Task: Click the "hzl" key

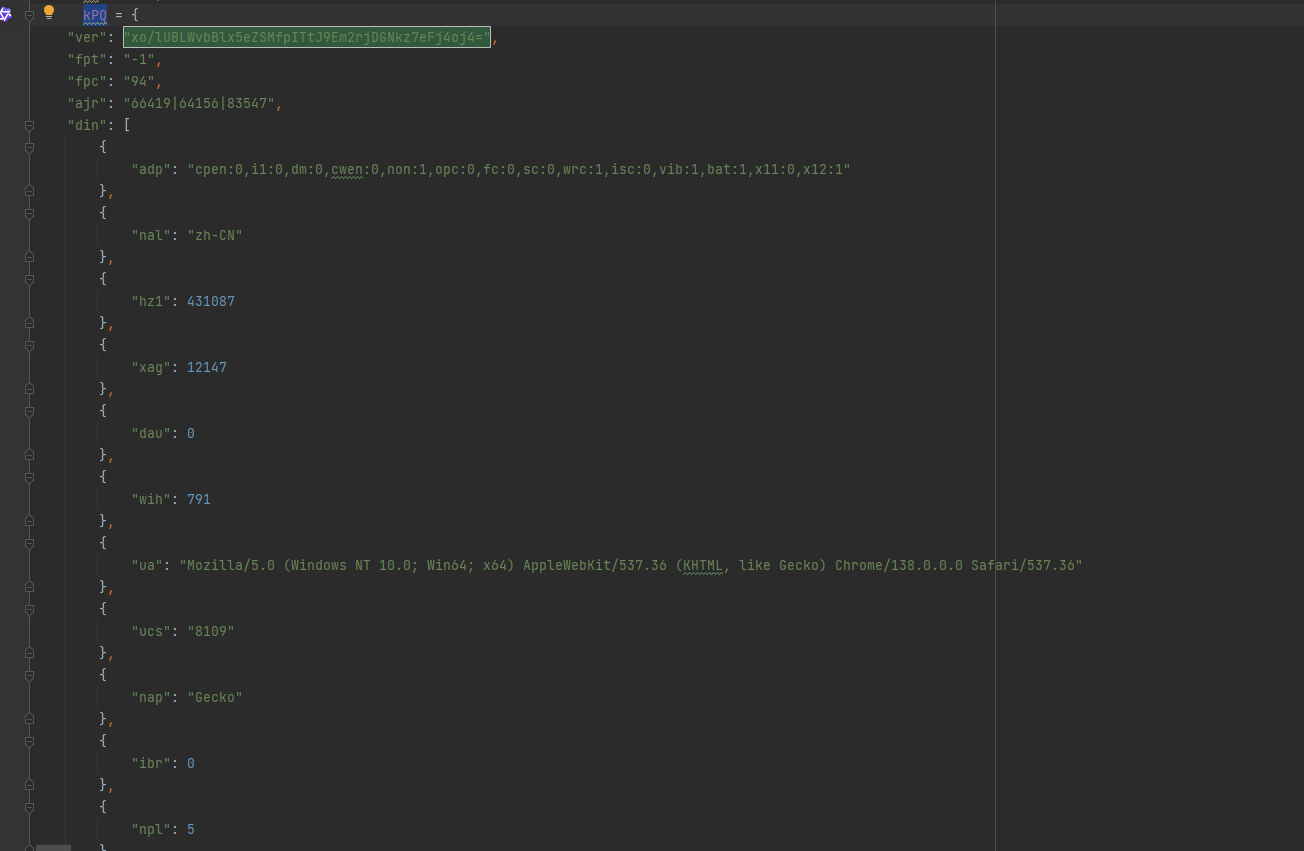Action: tap(151, 301)
